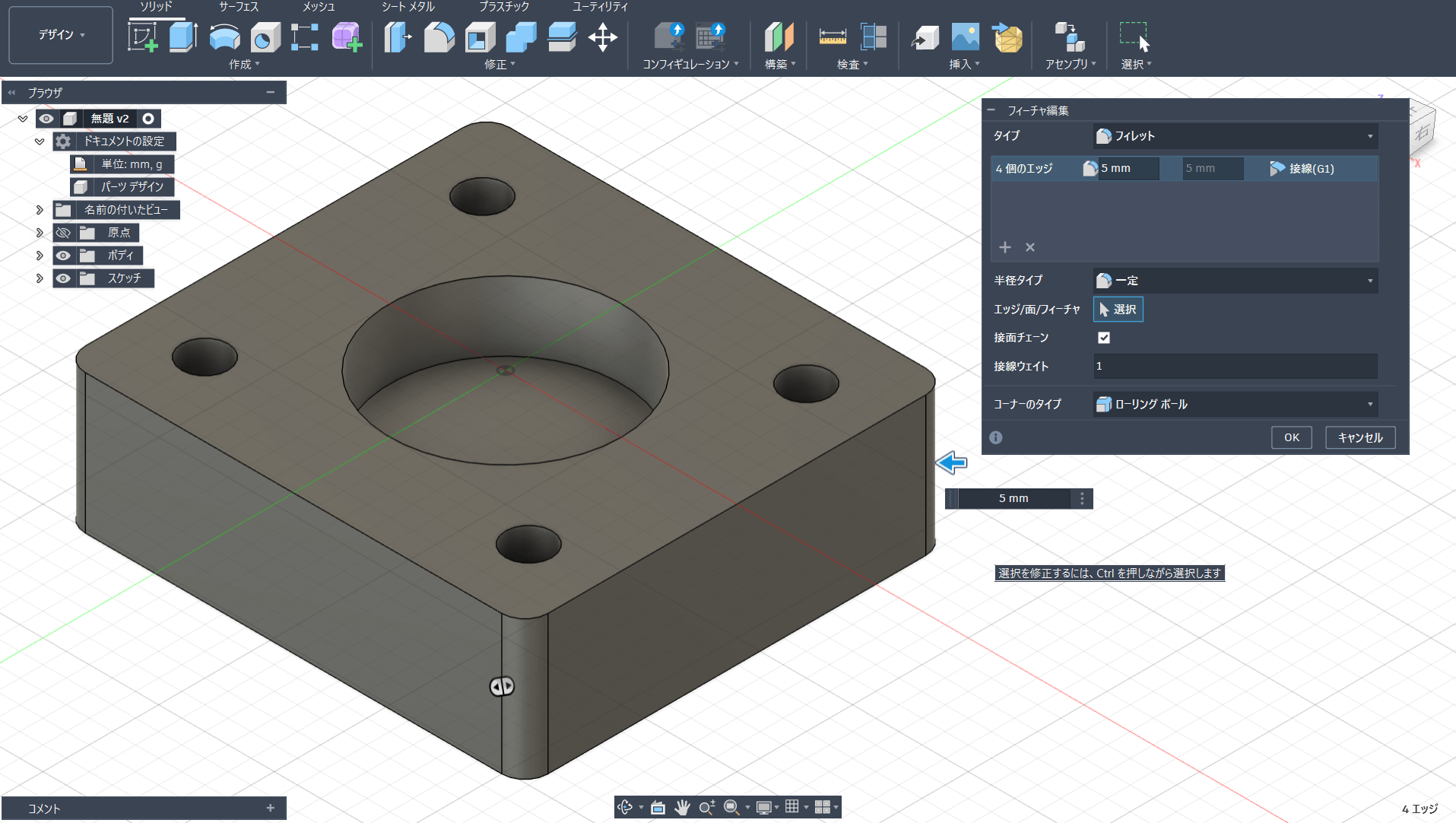Click the Viewports layout icon

[x=822, y=807]
